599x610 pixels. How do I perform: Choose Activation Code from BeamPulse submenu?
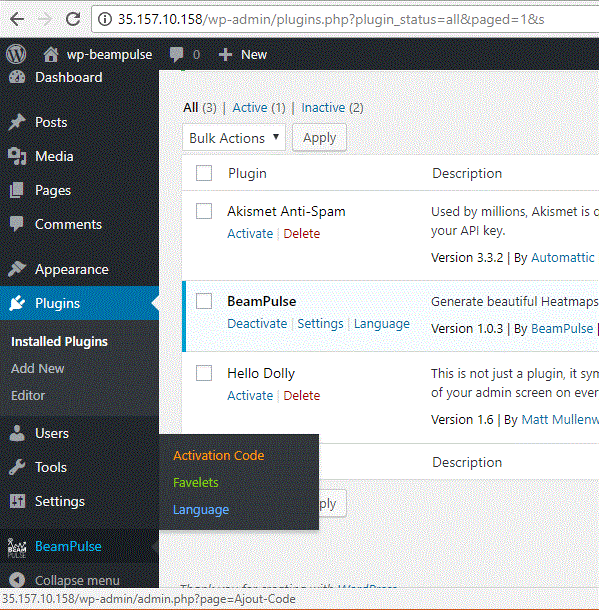(219, 456)
